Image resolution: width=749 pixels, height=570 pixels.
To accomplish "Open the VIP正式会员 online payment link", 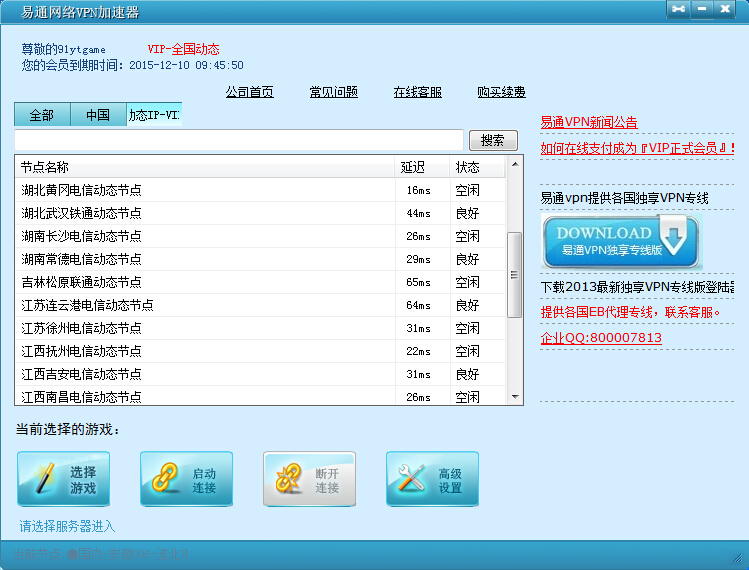I will click(x=637, y=148).
